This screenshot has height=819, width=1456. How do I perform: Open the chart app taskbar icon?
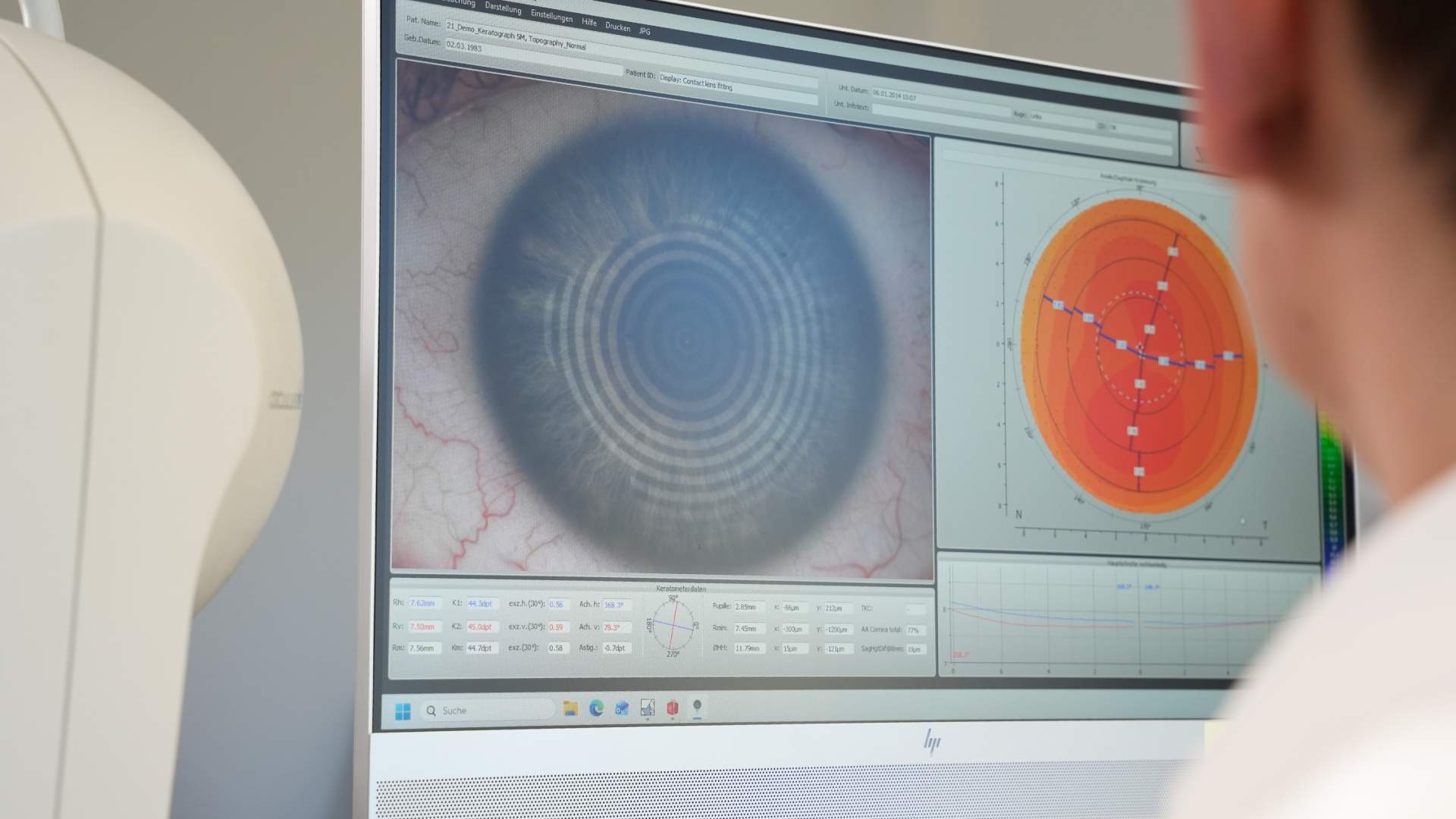[647, 708]
